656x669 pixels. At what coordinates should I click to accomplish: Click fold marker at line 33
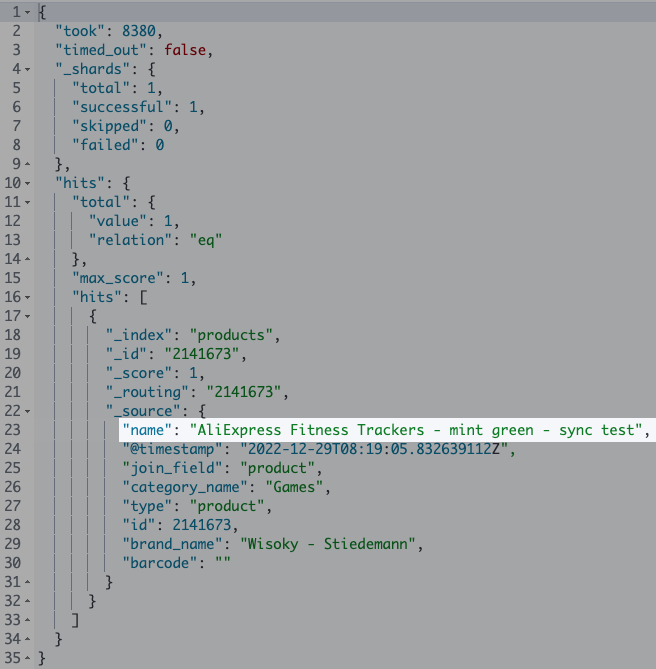click(28, 620)
